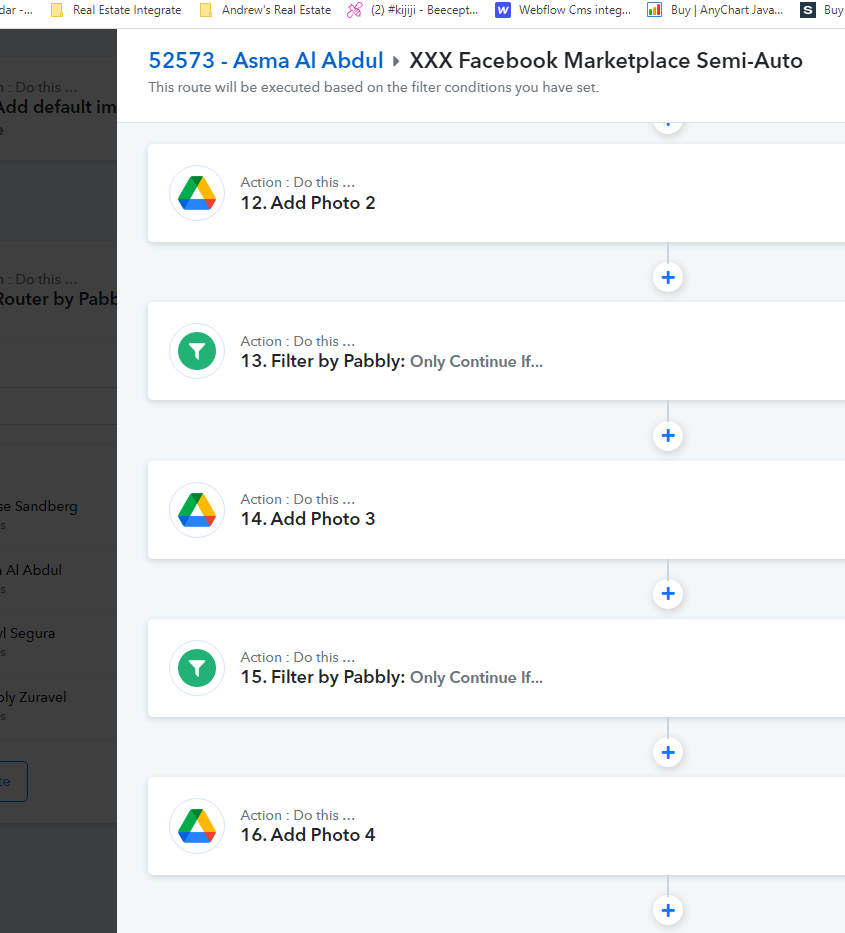Click the Al Abdul route in the dimmed sidebar
This screenshot has width=845, height=933.
coord(58,578)
